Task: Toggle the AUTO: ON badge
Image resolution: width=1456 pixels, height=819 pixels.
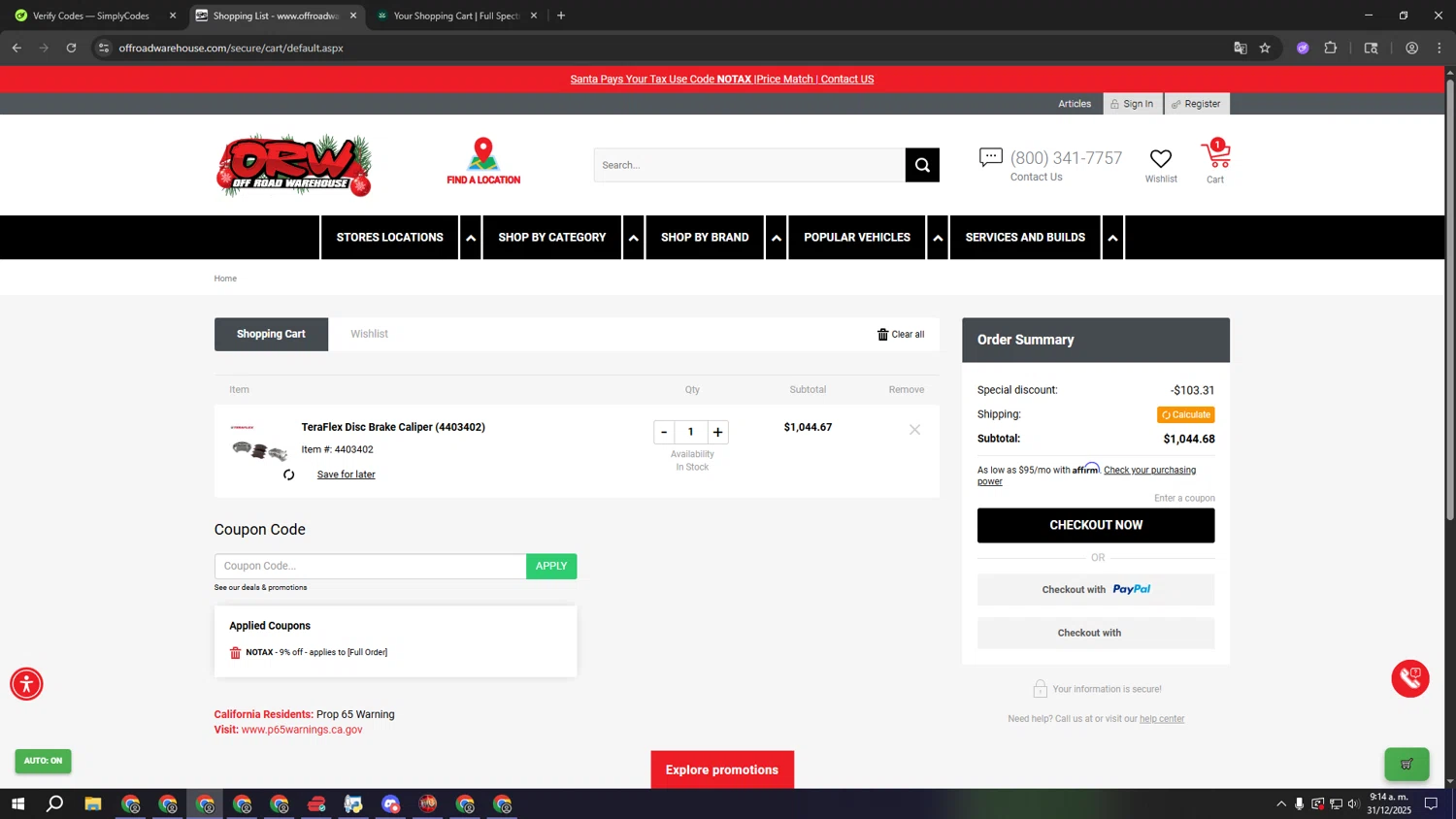Action: pos(43,761)
